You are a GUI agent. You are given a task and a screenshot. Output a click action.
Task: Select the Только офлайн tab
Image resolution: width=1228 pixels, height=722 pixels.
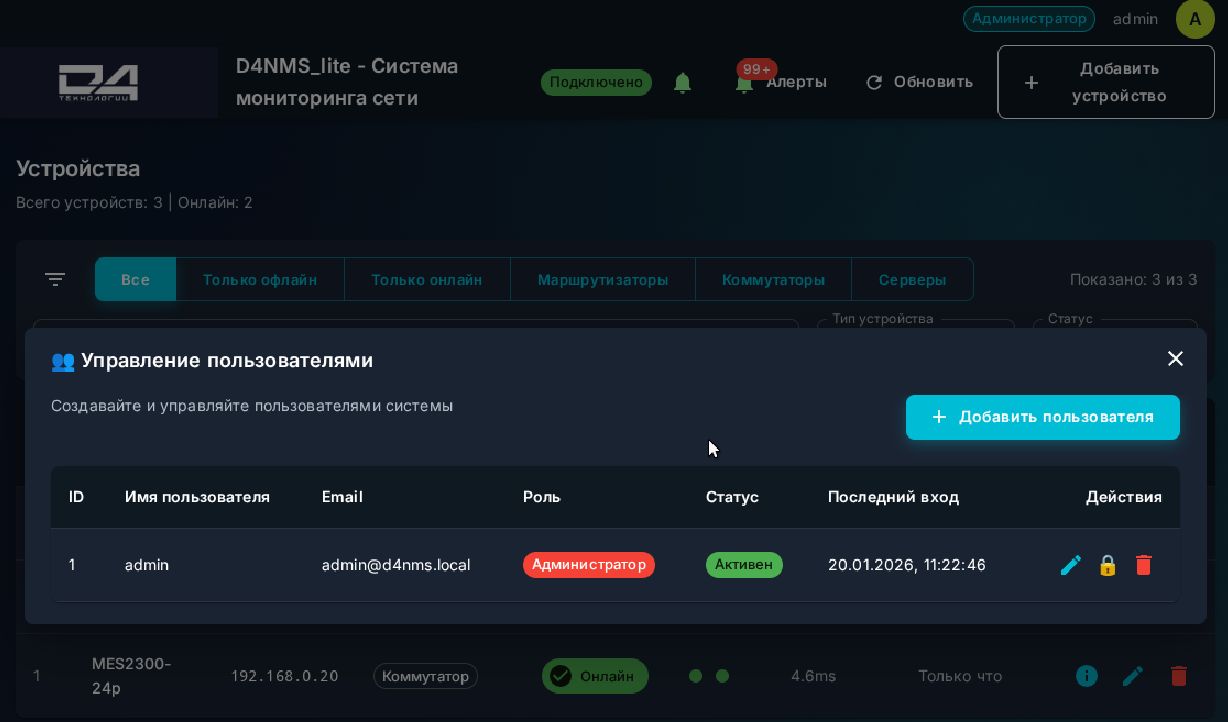tap(260, 280)
